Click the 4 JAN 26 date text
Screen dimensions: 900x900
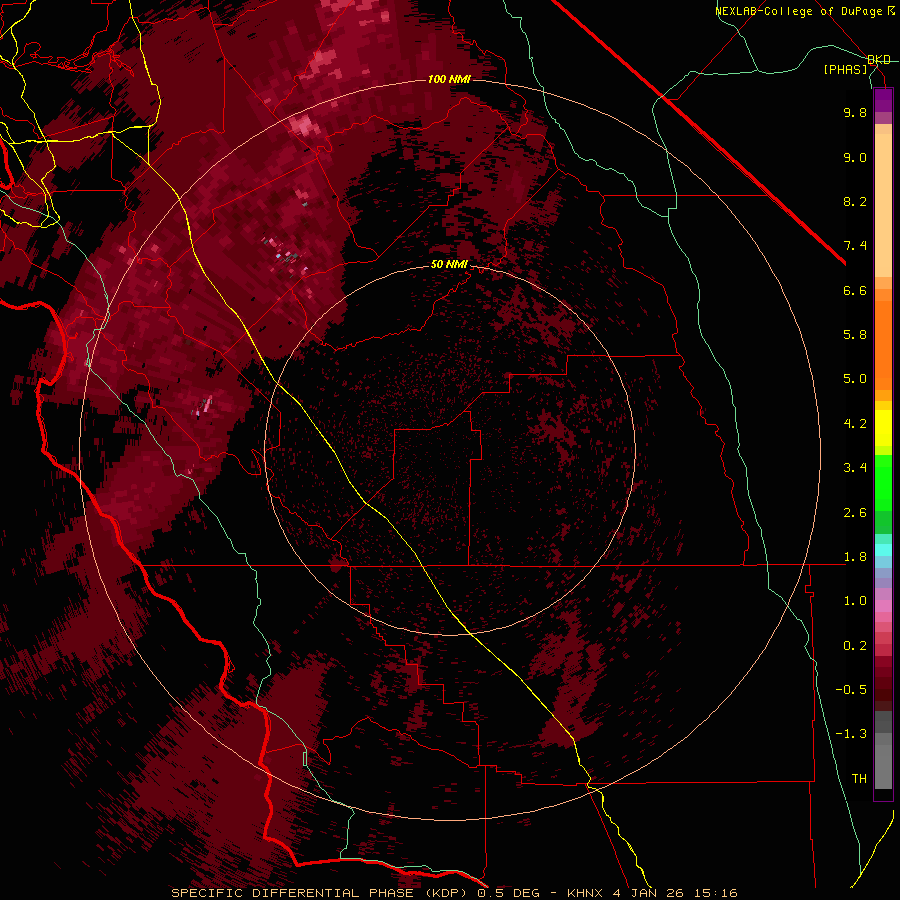pyautogui.click(x=650, y=893)
